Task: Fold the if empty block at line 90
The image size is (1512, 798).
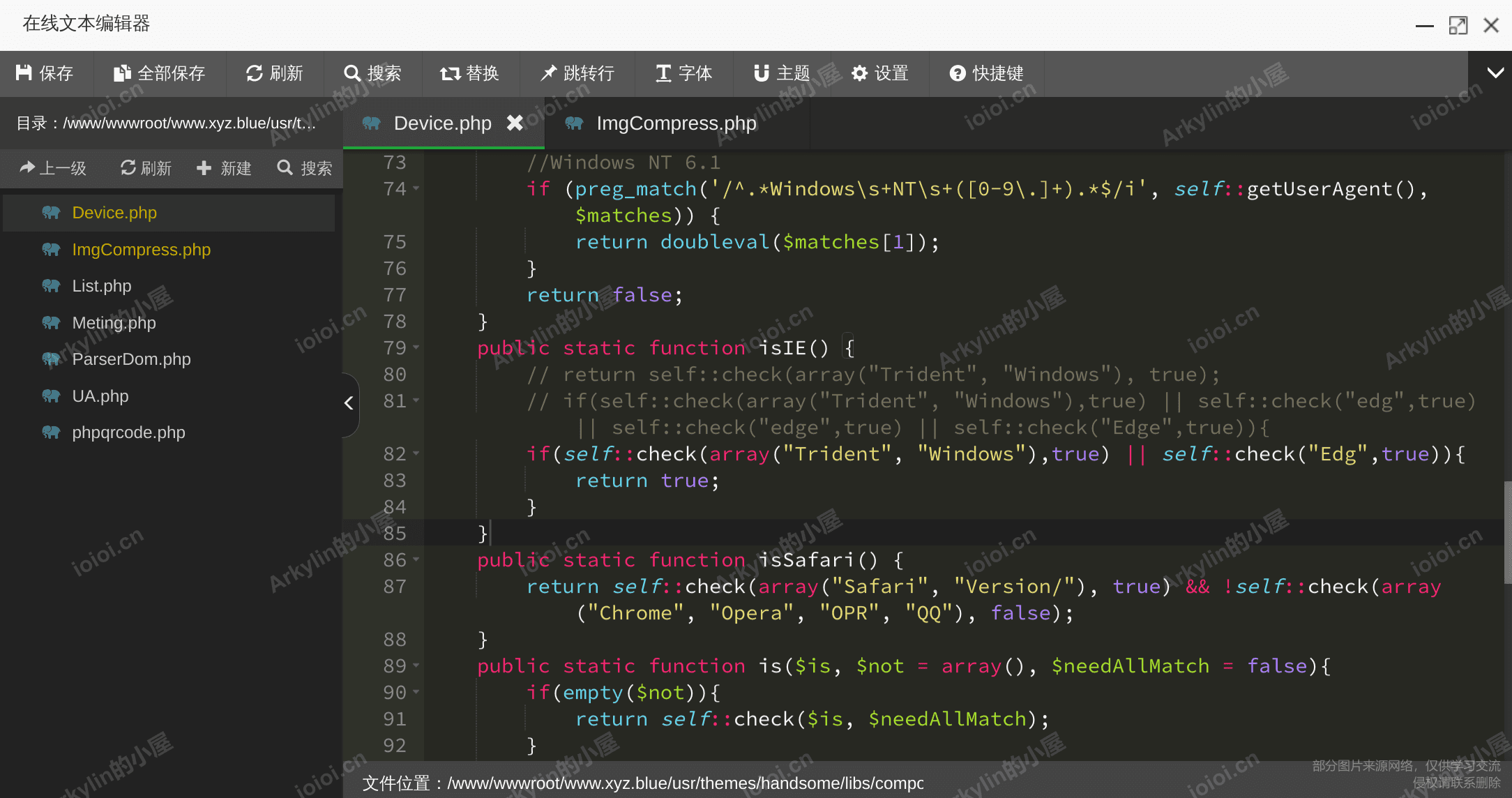Action: coord(416,692)
